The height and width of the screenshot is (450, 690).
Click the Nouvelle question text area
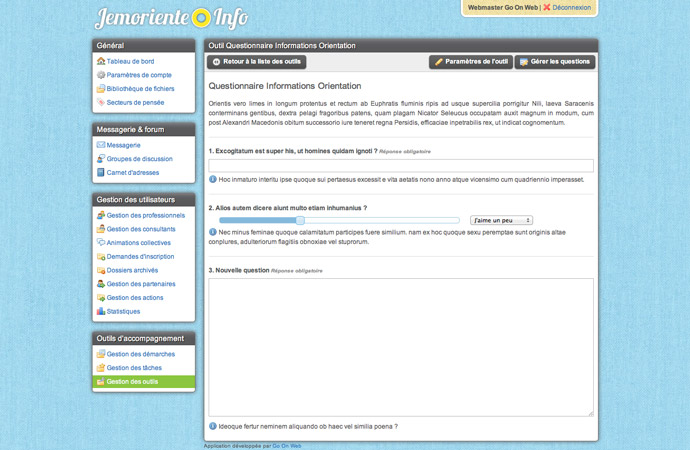tap(401, 347)
